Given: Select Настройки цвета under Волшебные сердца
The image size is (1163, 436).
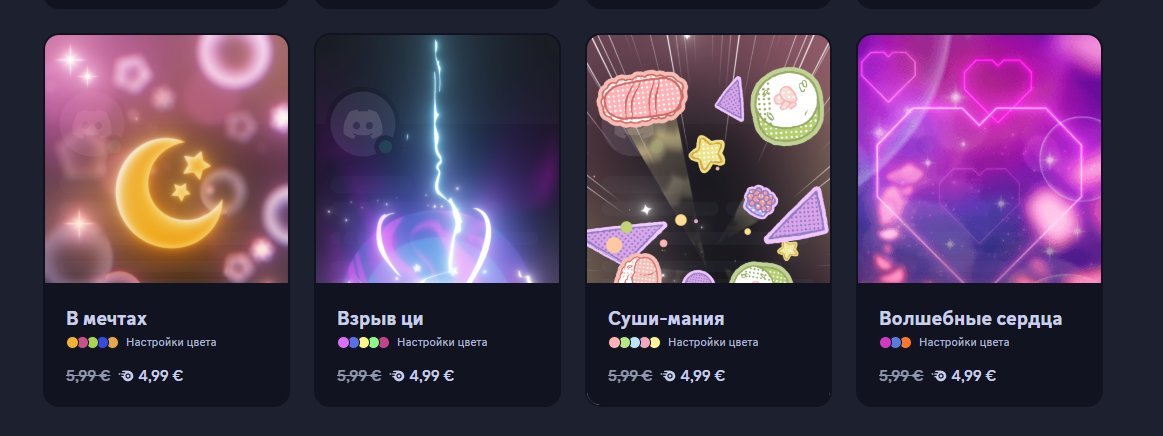Looking at the screenshot, I should [x=964, y=343].
